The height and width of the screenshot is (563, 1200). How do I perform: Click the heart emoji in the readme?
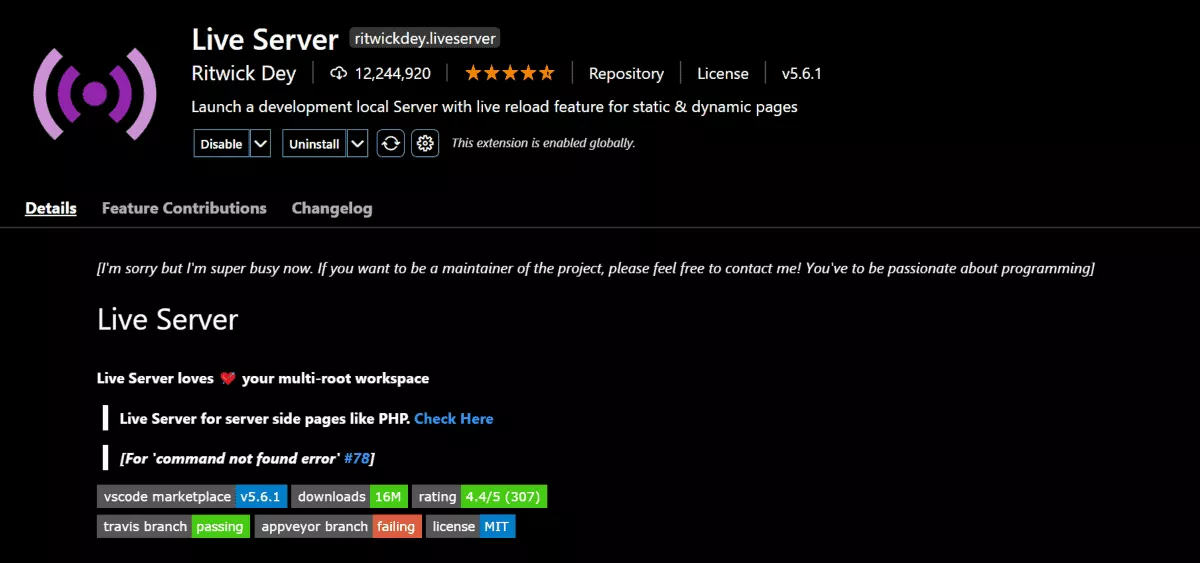(227, 378)
